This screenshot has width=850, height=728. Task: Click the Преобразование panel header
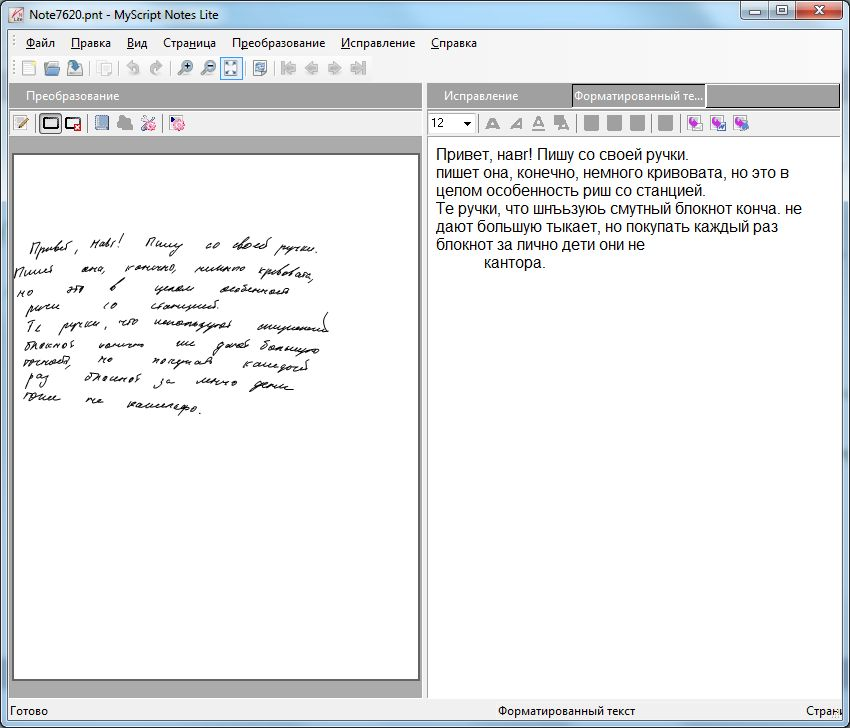coord(215,96)
